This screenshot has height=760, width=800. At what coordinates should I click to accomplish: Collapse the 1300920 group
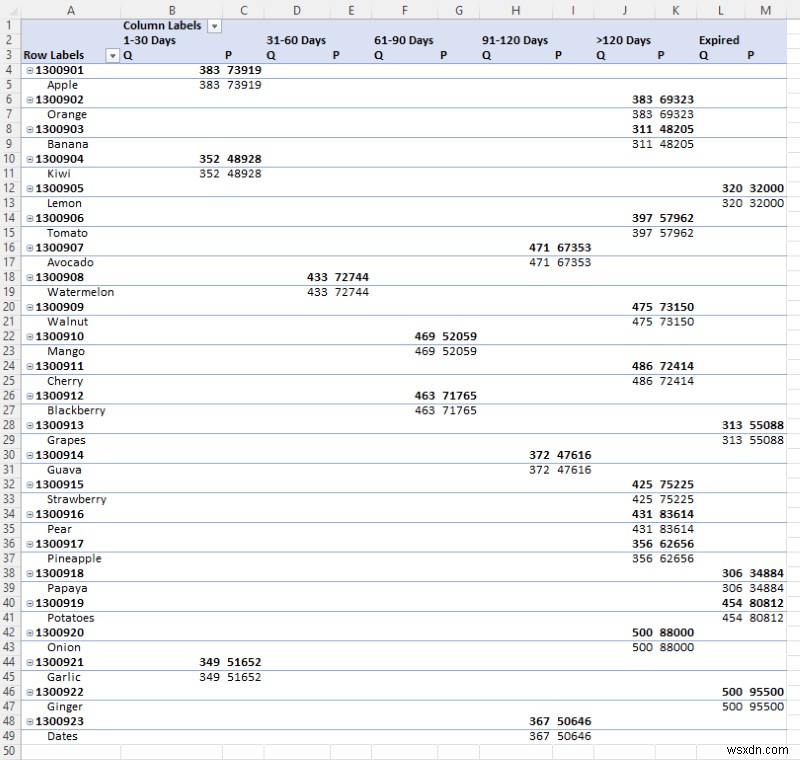coord(31,632)
